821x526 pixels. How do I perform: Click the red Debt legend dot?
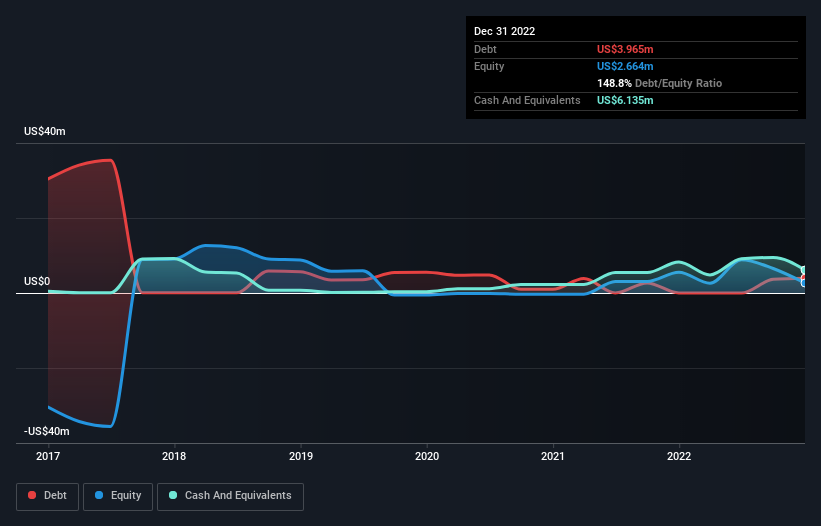coord(32,495)
